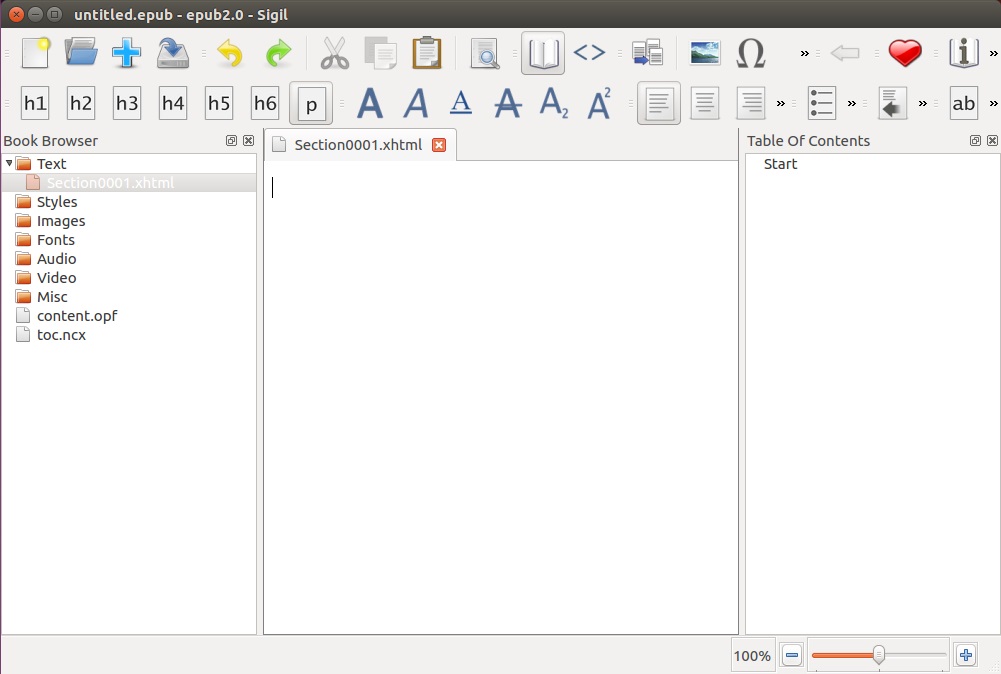Select the Images folder
The height and width of the screenshot is (674, 1001).
pos(61,221)
